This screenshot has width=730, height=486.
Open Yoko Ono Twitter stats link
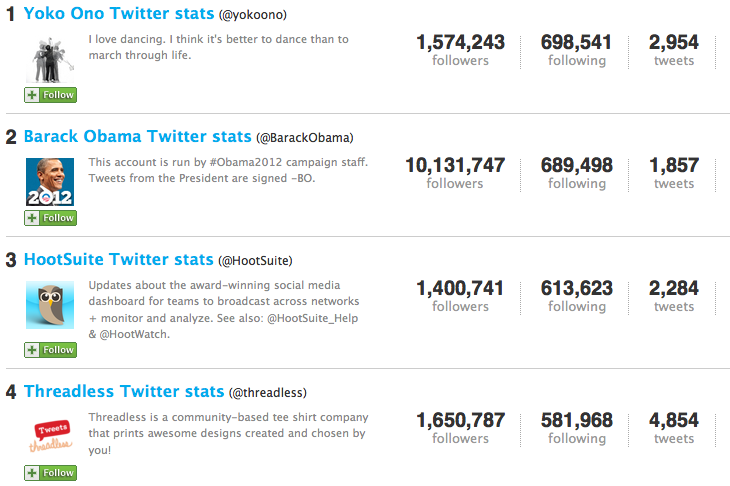(x=119, y=14)
